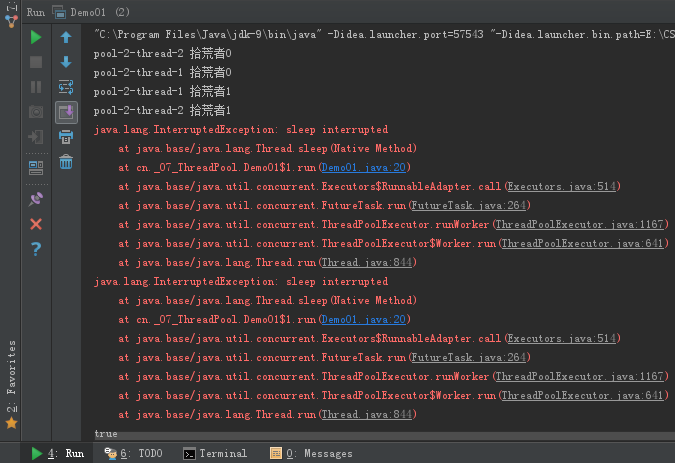Click the Down the Stack Trace arrow
Image resolution: width=675 pixels, height=463 pixels.
[x=66, y=62]
